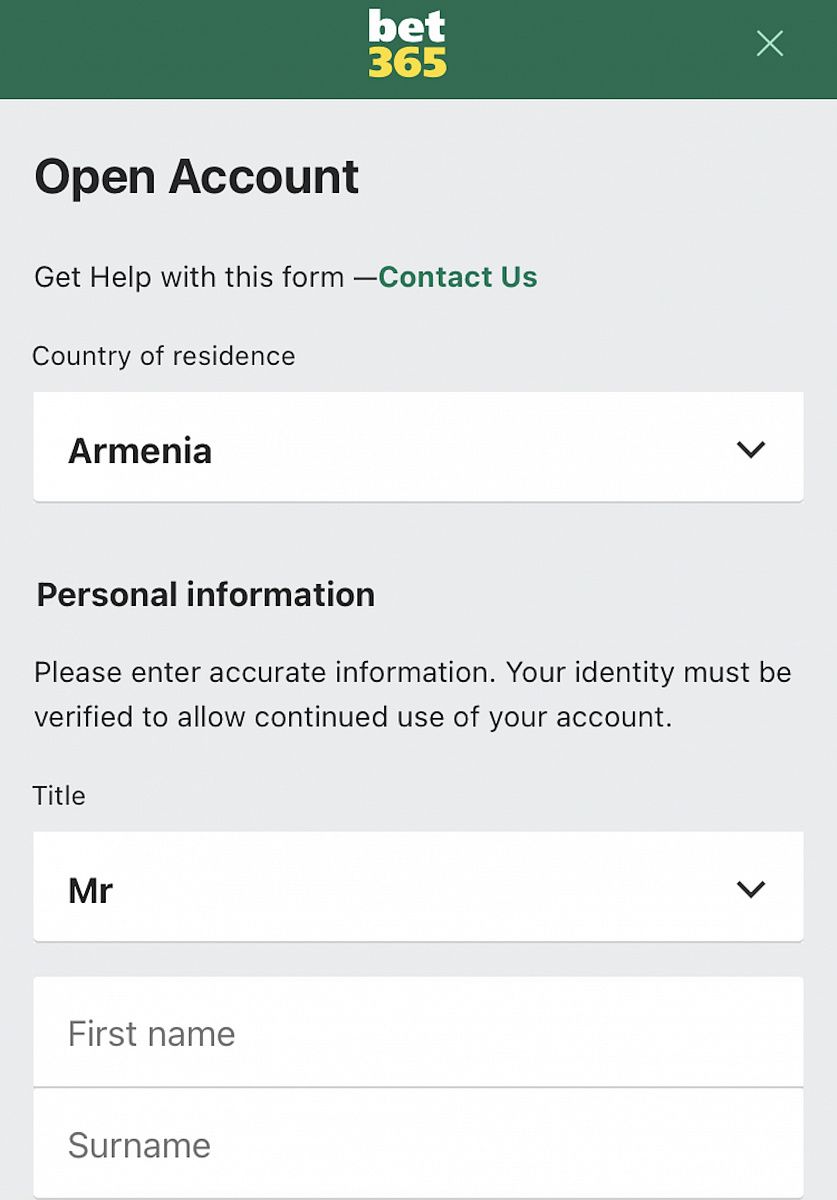
Task: Close the Open Account form with X
Action: 769,43
